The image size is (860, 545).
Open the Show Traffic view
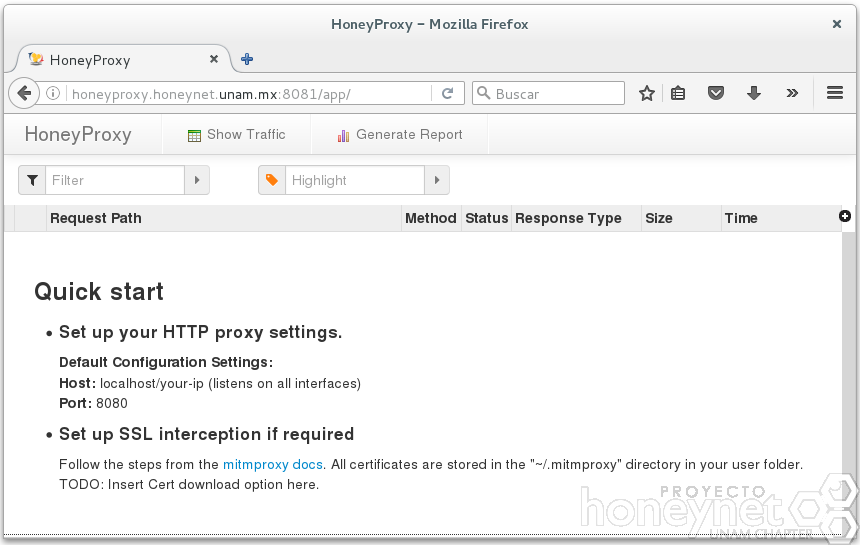point(236,134)
